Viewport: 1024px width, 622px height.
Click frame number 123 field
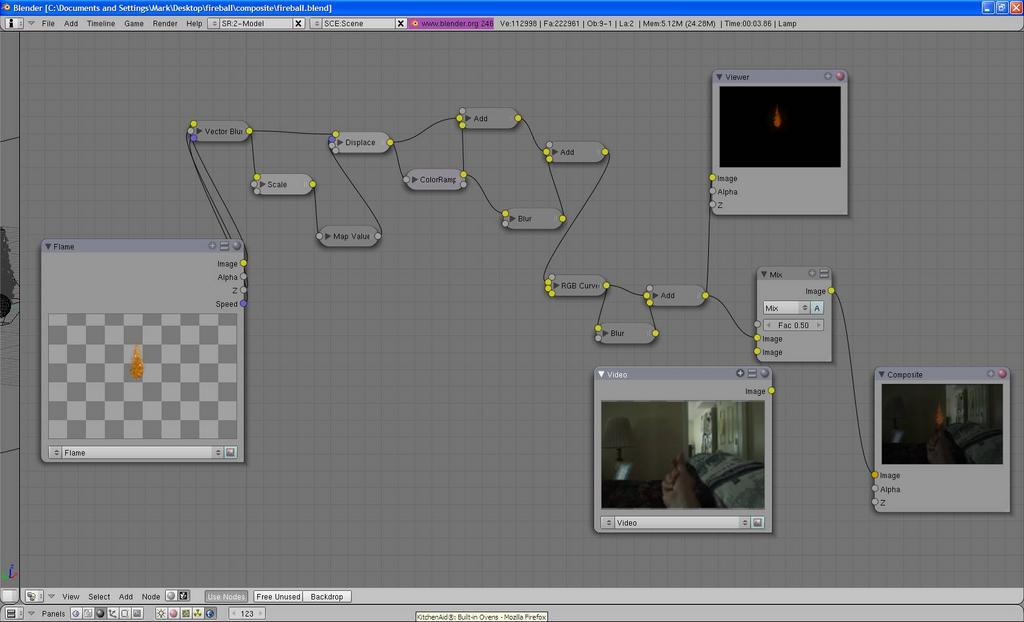[247, 614]
